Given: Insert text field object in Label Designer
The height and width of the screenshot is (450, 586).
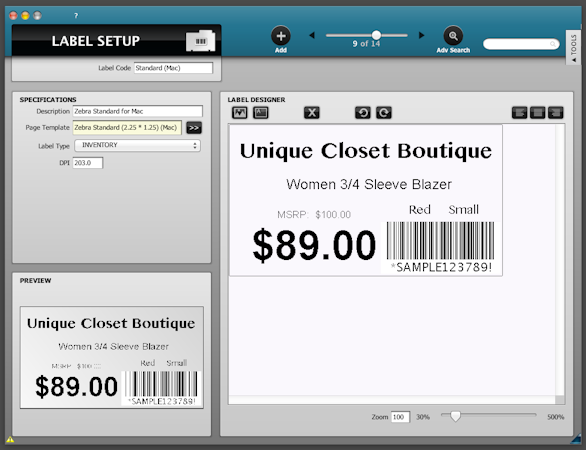Looking at the screenshot, I should (261, 112).
